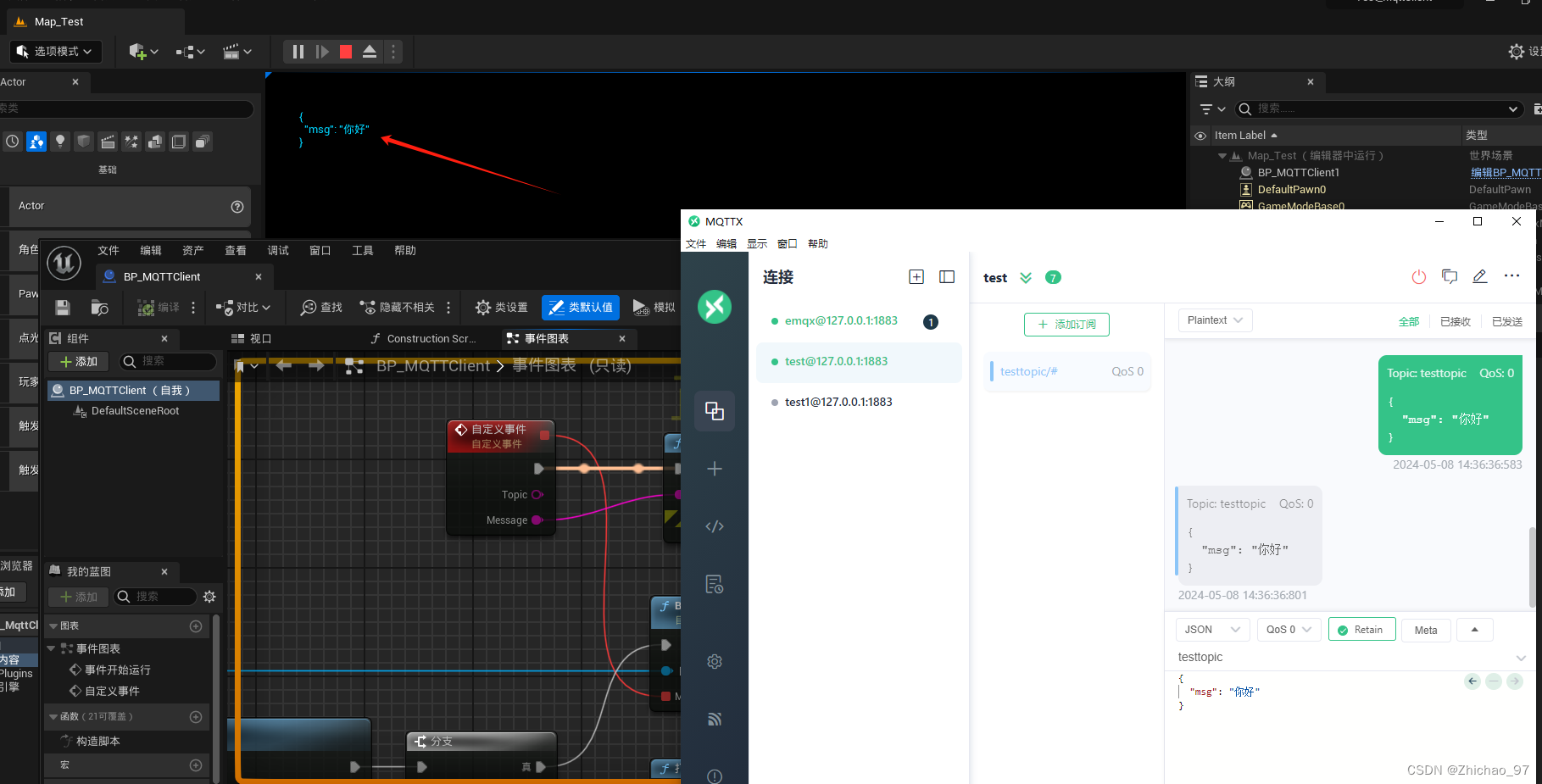The image size is (1542, 784).
Task: Select the Connections icon in MQTTX sidebar
Action: click(715, 411)
